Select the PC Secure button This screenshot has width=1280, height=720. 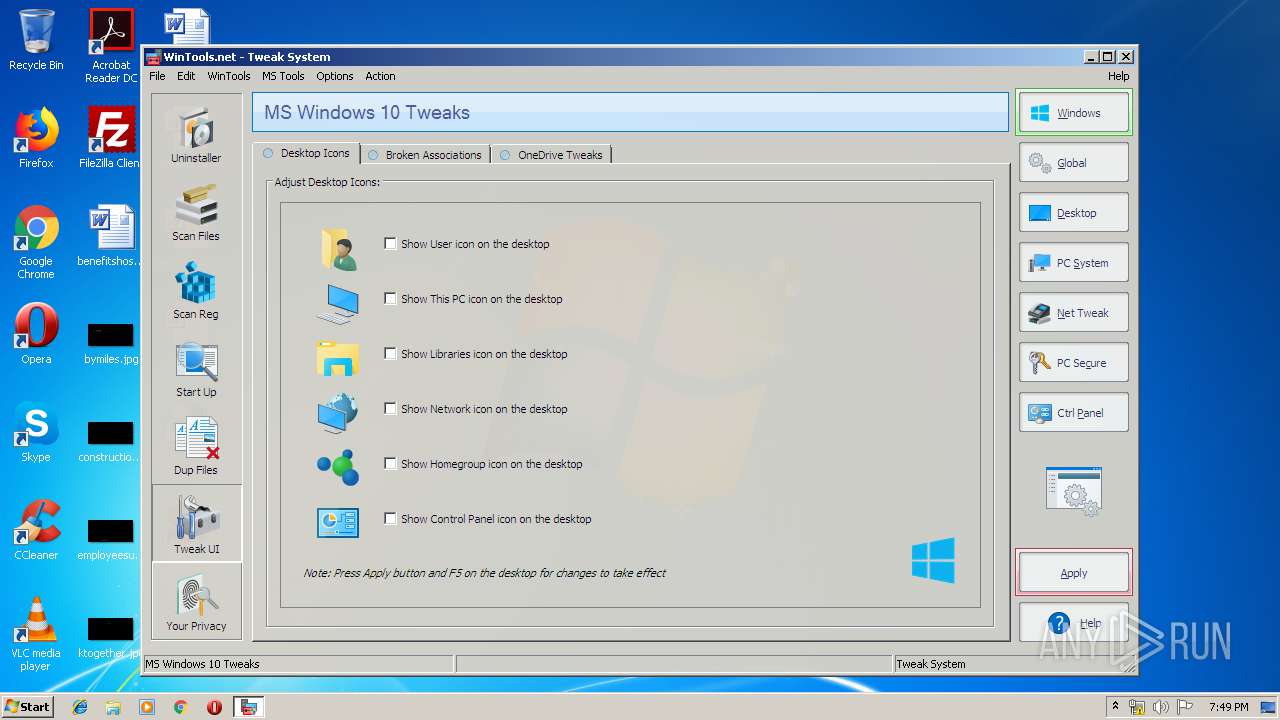point(1074,363)
